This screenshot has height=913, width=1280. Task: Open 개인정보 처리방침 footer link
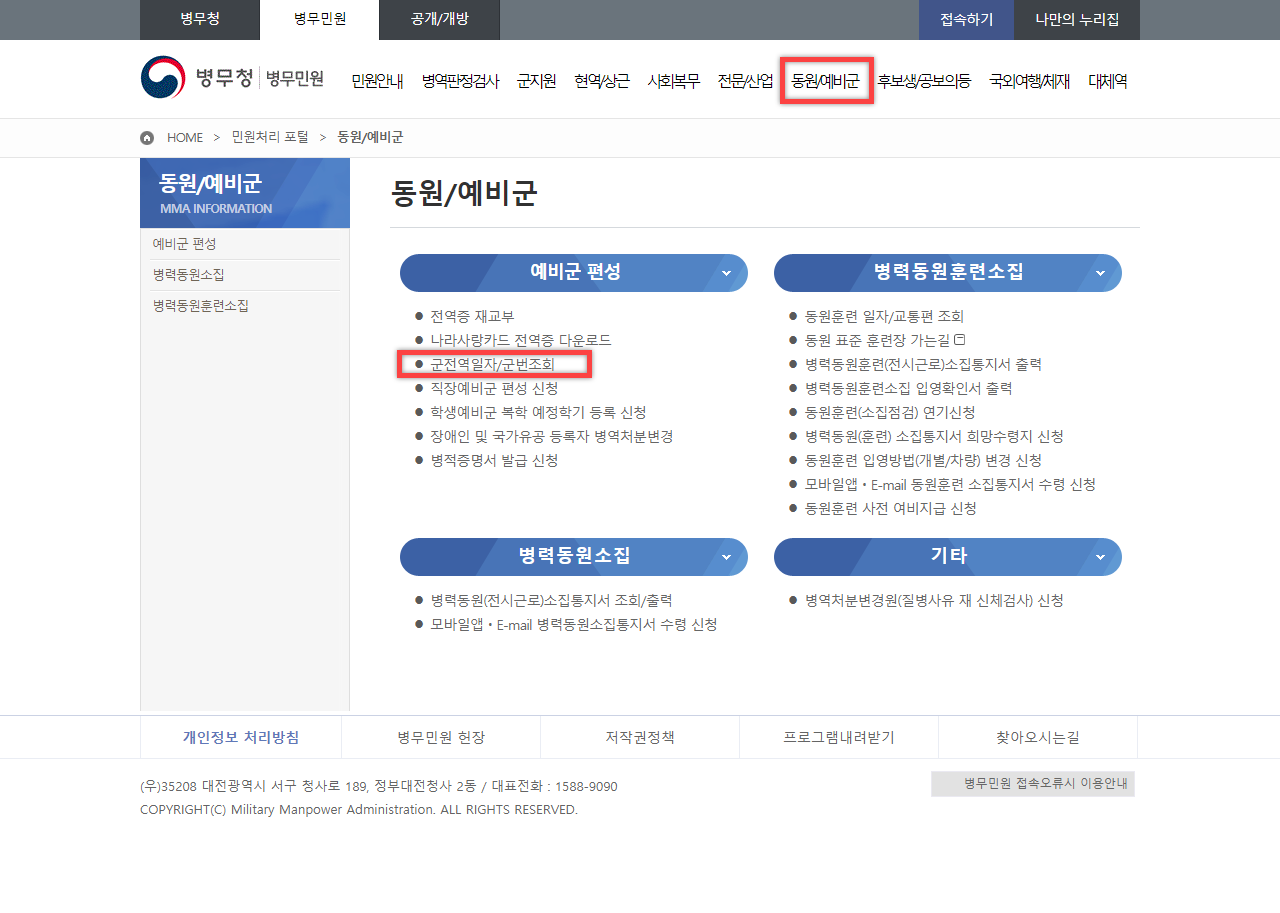(x=241, y=738)
